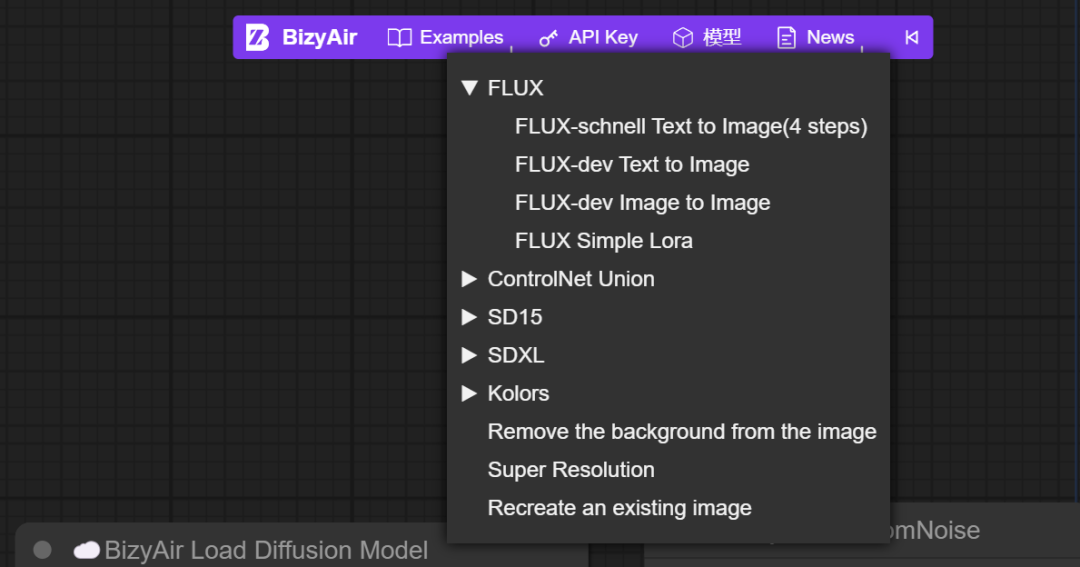
Task: Select FLUX-dev Image to Image example
Action: click(x=642, y=203)
